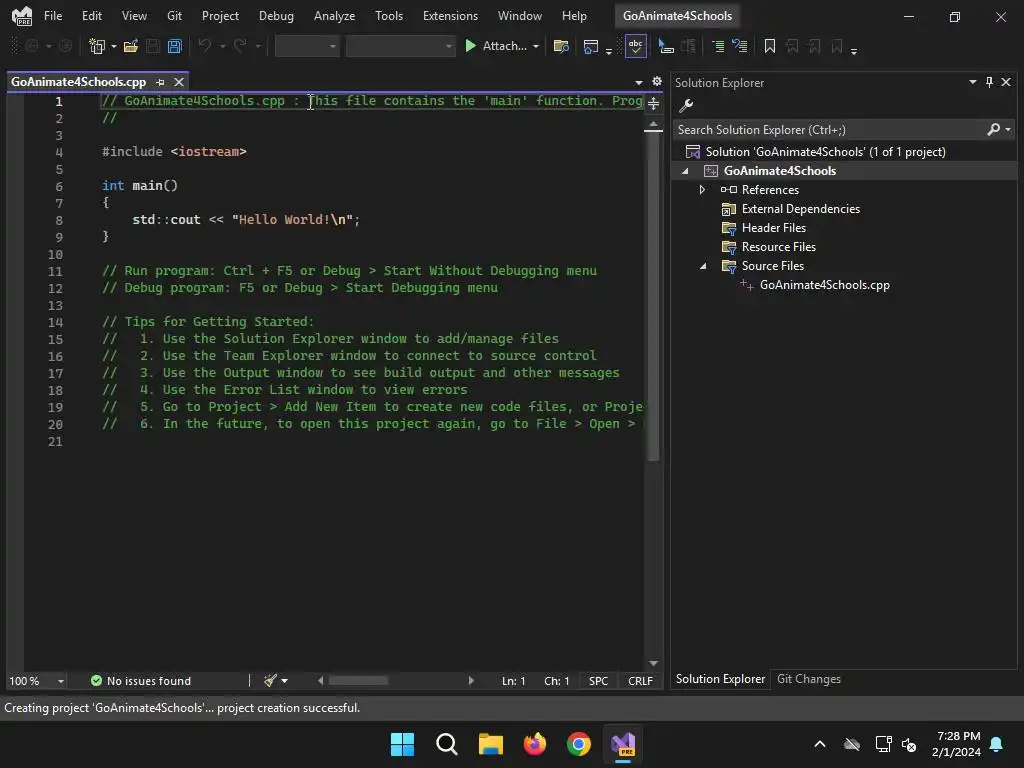Close the Solution Explorer panel
Image resolution: width=1024 pixels, height=768 pixels.
tap(1006, 82)
